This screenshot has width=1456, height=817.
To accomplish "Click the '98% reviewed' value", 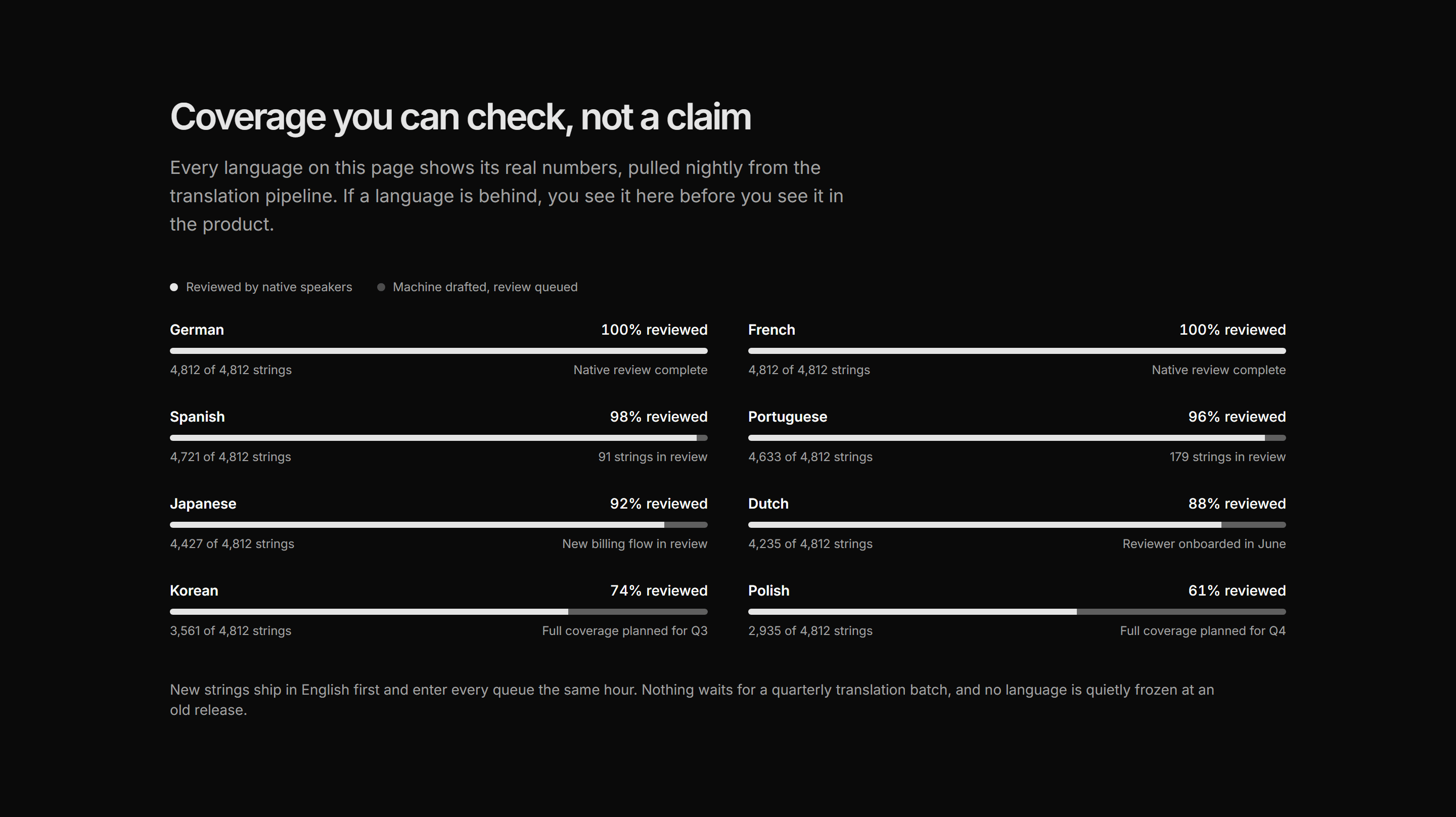I will click(x=658, y=417).
